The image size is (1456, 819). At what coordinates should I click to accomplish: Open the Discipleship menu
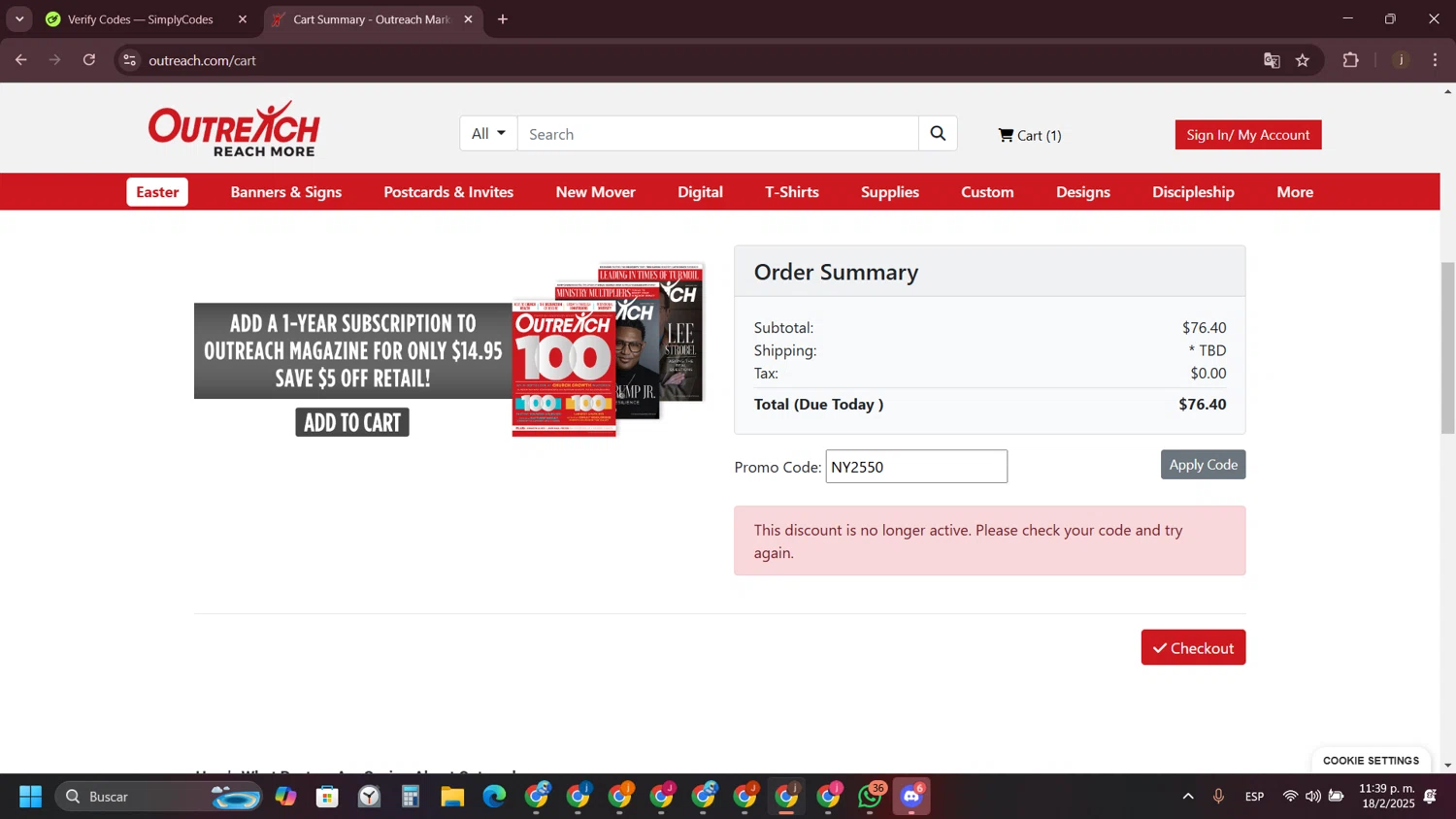point(1193,192)
